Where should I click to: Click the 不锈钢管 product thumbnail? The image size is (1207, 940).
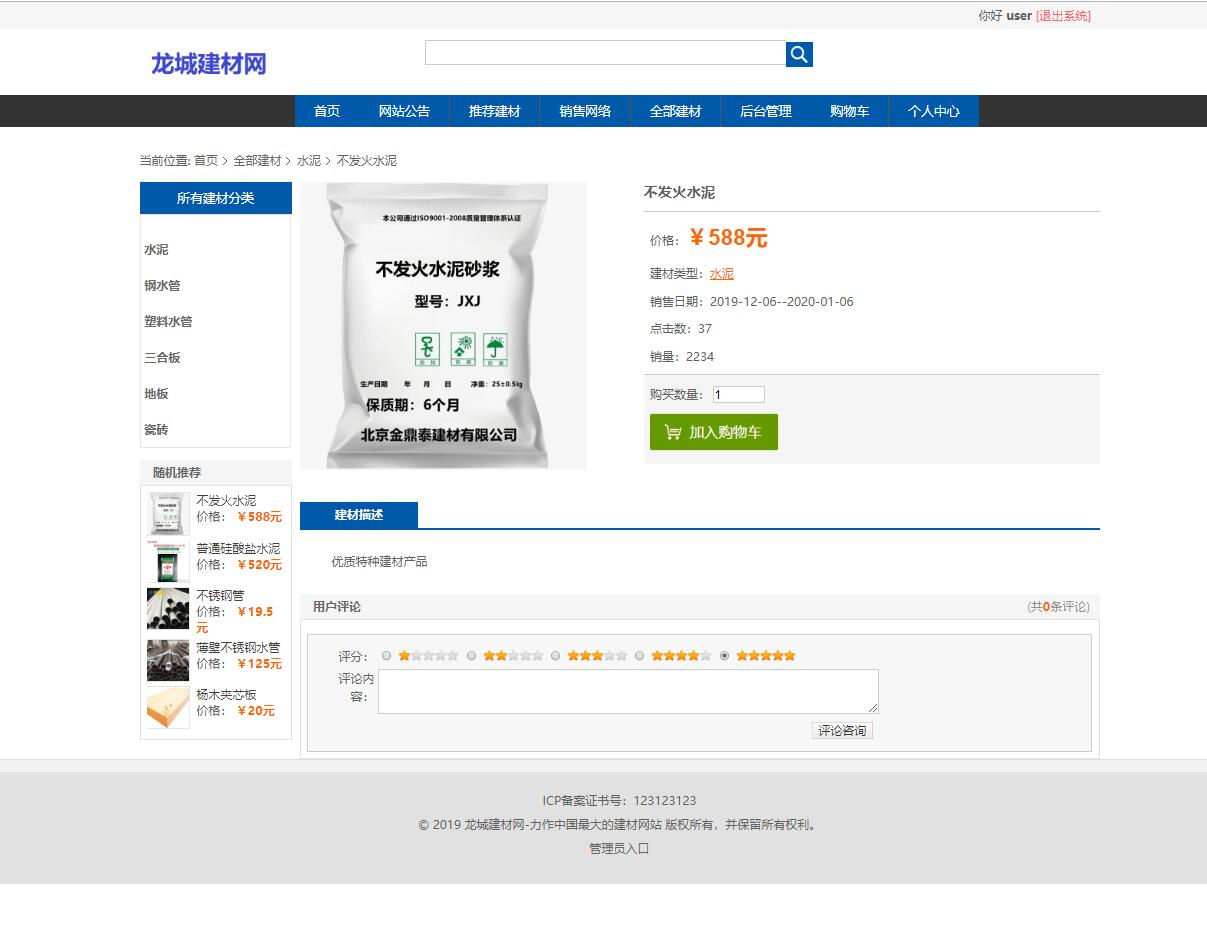click(167, 610)
